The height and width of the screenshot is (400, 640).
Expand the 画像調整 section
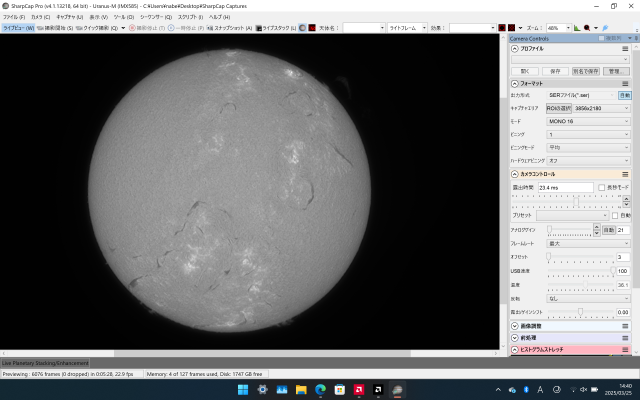tap(515, 326)
